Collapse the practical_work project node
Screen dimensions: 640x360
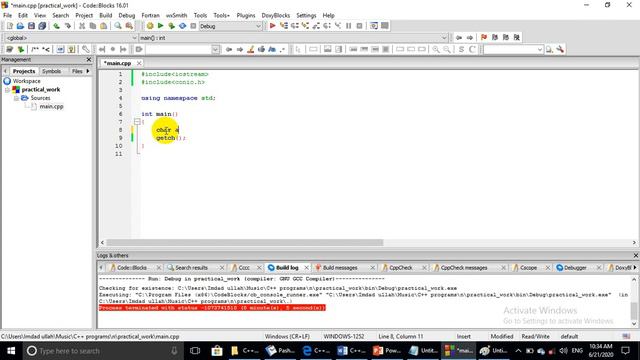click(7, 90)
